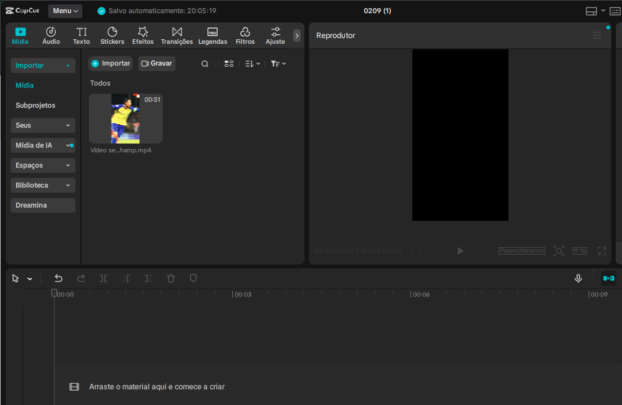Click the undo arrow in timeline toolbar
Image resolution: width=622 pixels, height=405 pixels.
[x=58, y=278]
